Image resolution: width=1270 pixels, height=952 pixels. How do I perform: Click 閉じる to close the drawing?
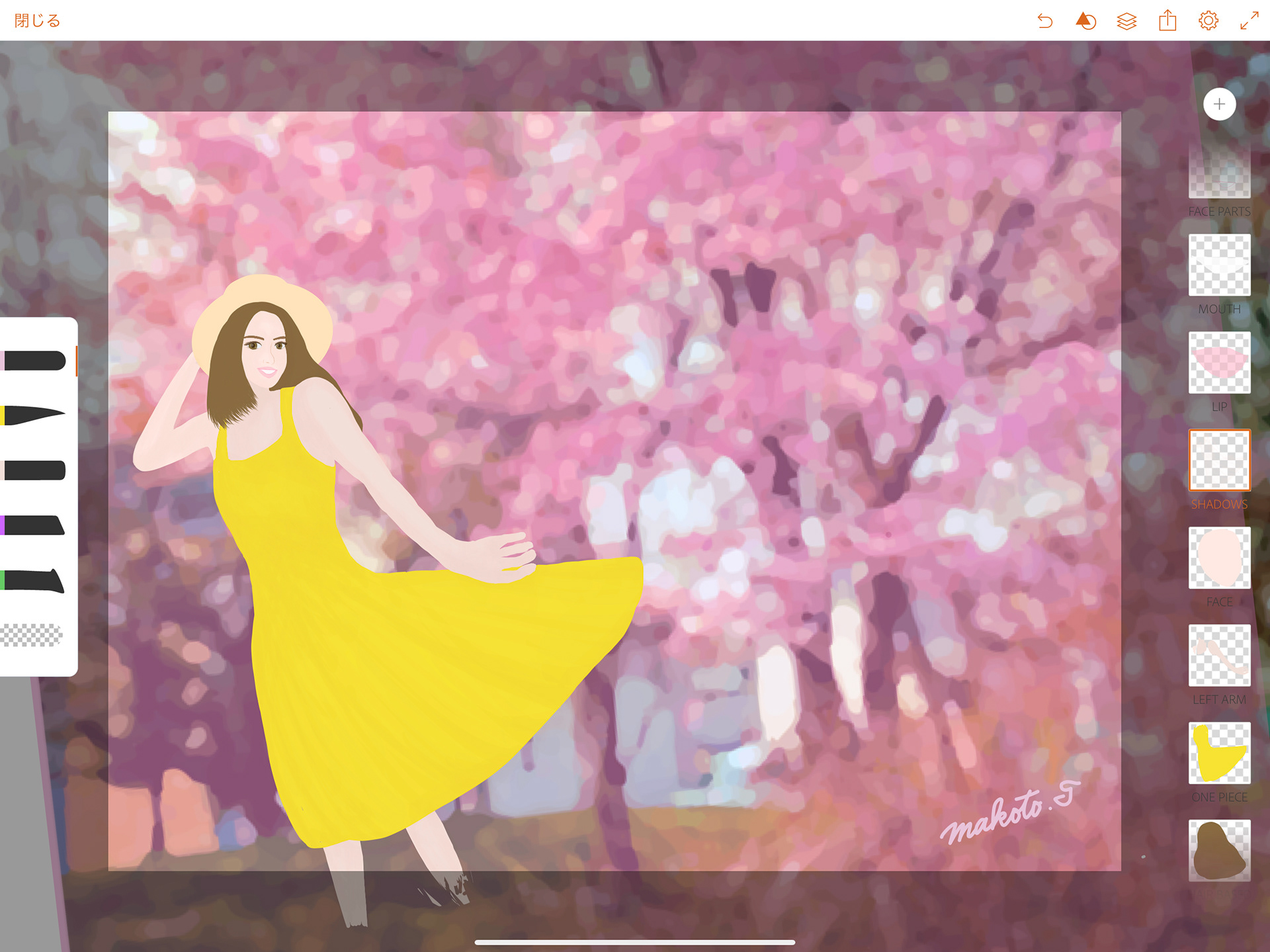click(x=37, y=21)
